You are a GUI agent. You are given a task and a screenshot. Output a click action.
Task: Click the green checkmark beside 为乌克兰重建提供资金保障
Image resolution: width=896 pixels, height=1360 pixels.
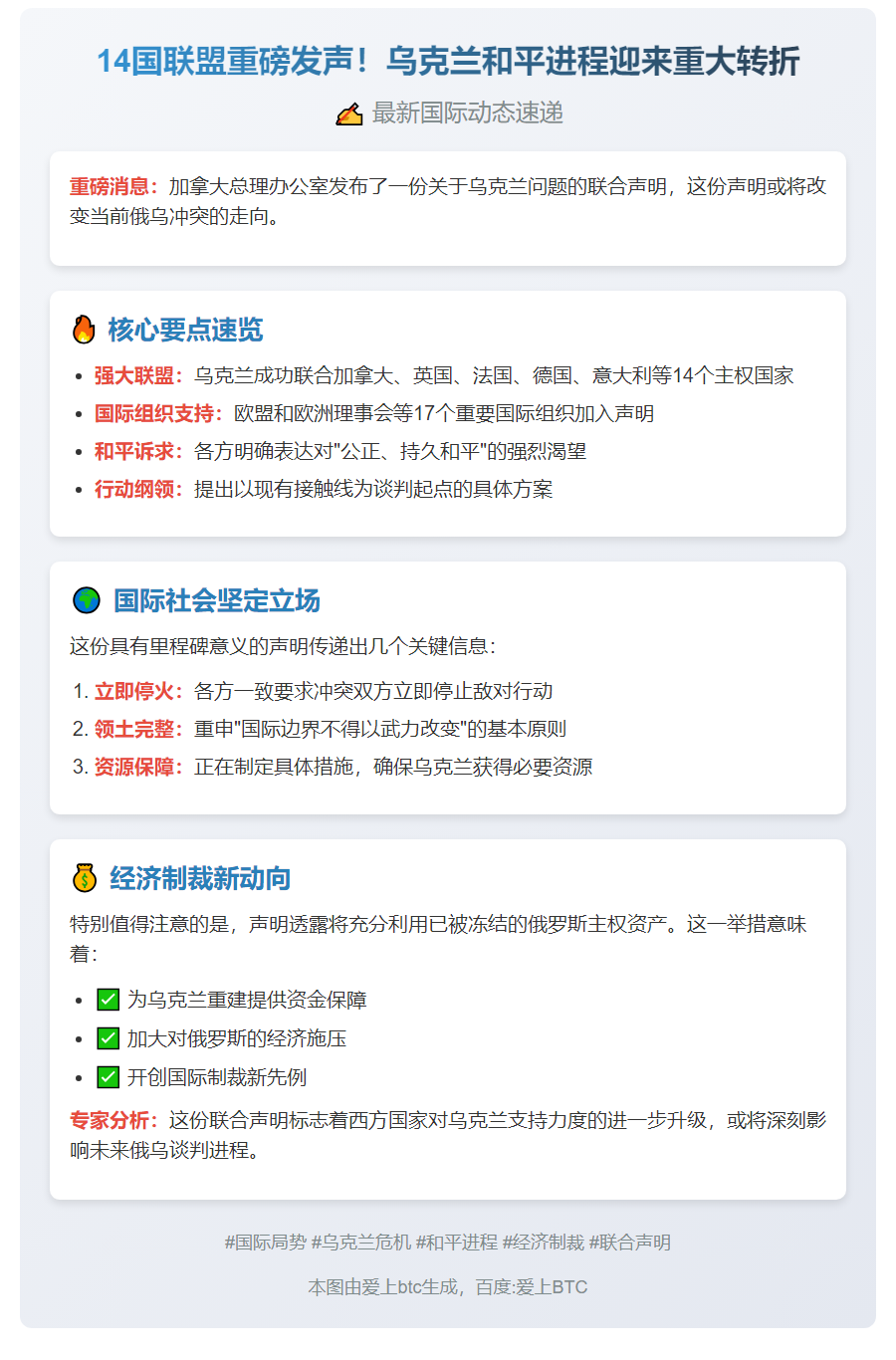108,1000
